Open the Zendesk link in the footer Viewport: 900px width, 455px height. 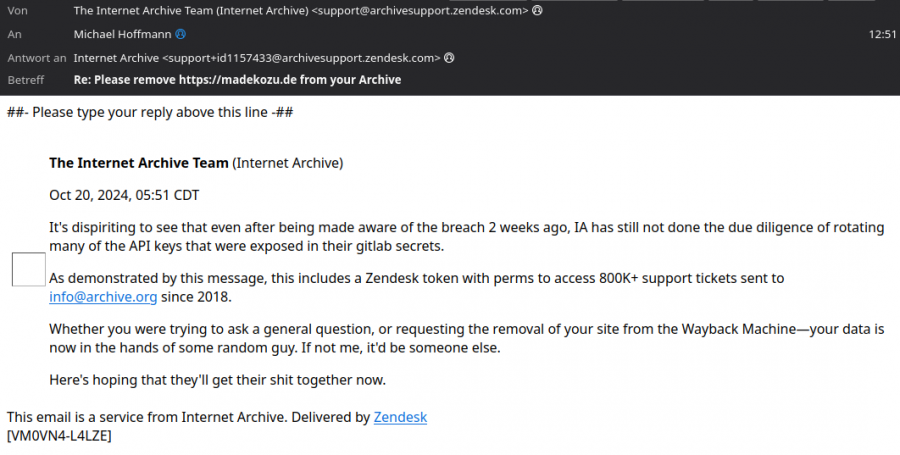[x=400, y=417]
